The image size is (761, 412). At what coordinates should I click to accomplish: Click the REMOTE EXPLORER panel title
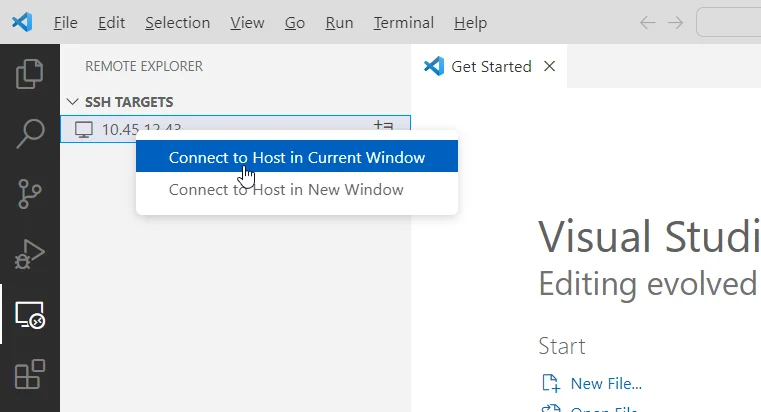[144, 66]
